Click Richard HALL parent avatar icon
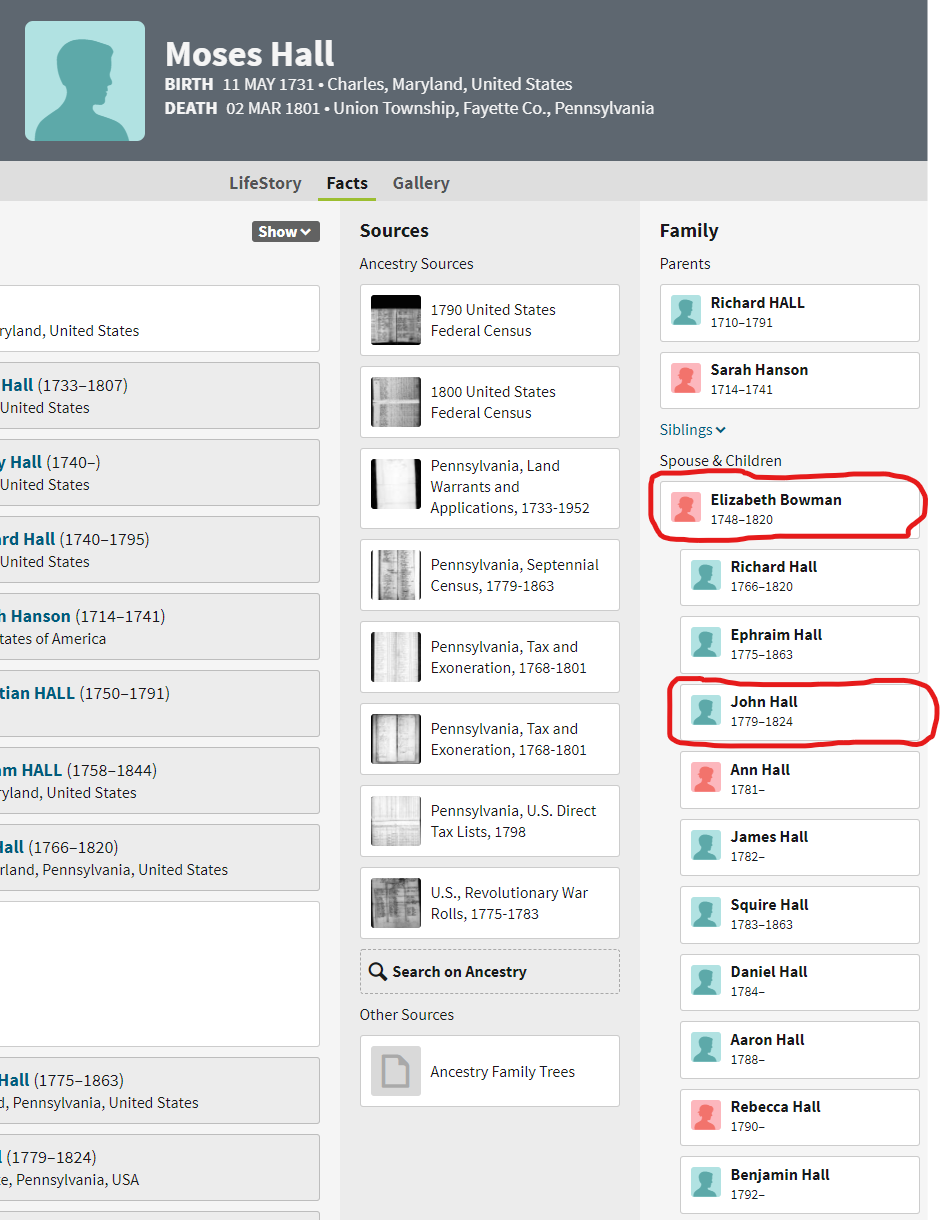 coord(686,312)
